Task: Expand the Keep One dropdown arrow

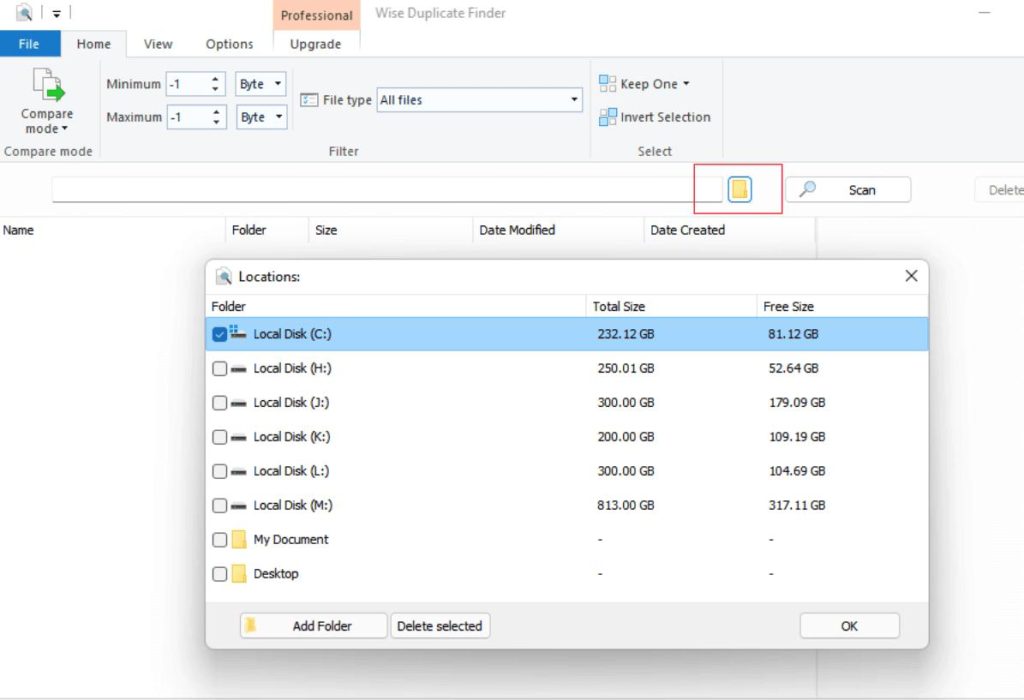Action: pos(686,84)
